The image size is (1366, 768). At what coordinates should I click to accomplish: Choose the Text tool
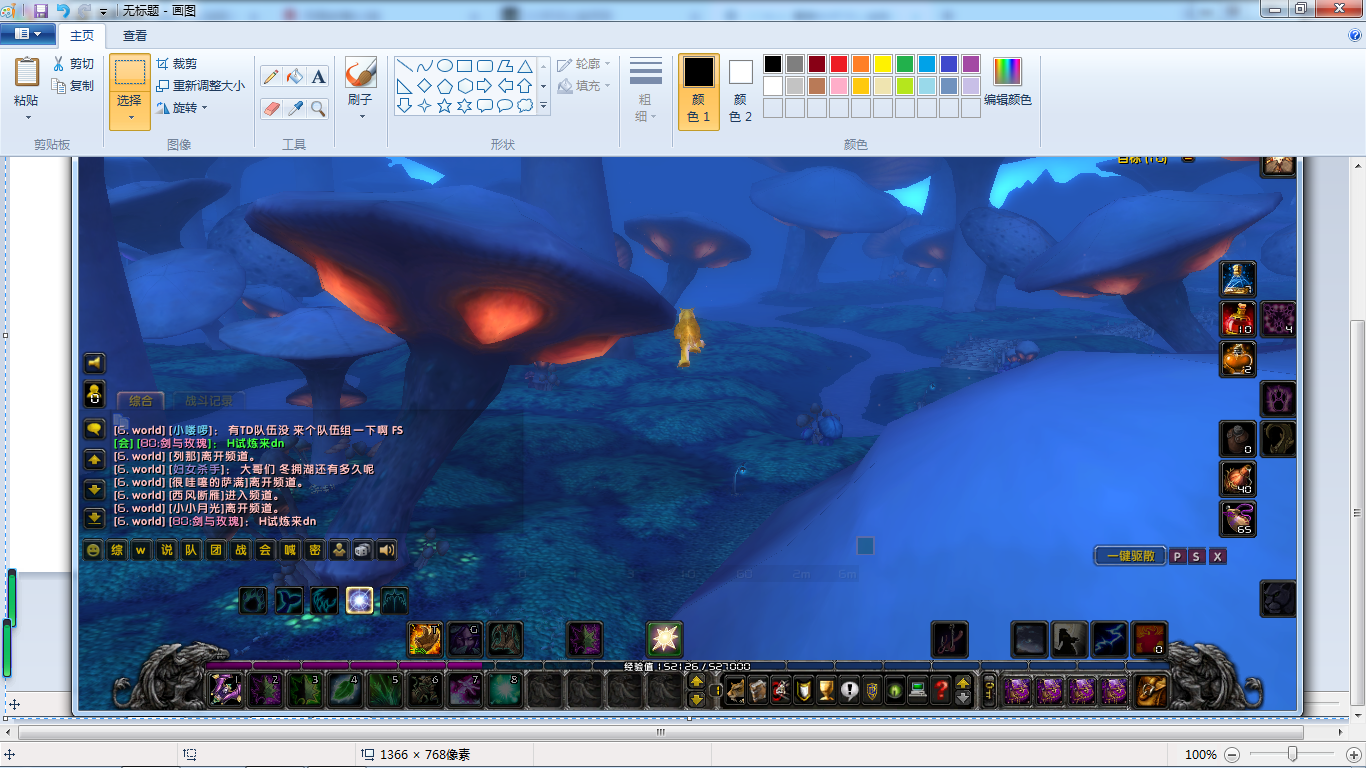pyautogui.click(x=318, y=77)
